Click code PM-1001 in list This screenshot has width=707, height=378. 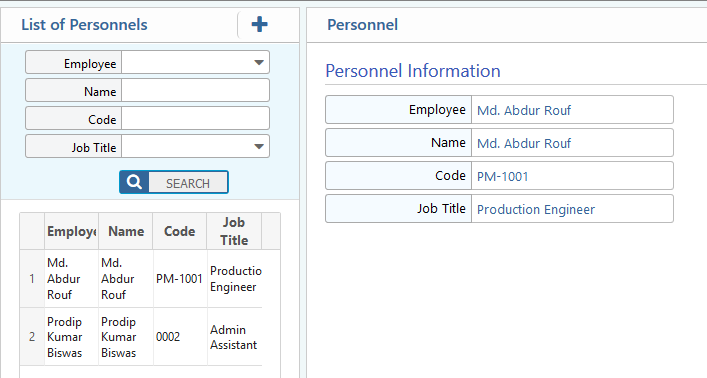[x=179, y=279]
